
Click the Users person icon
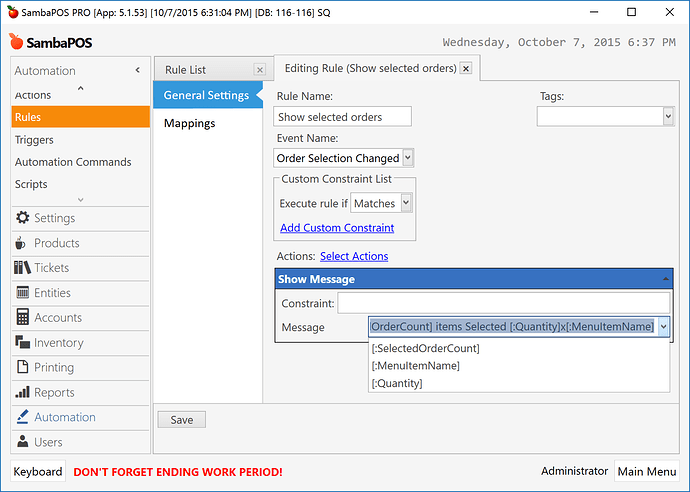tap(22, 441)
